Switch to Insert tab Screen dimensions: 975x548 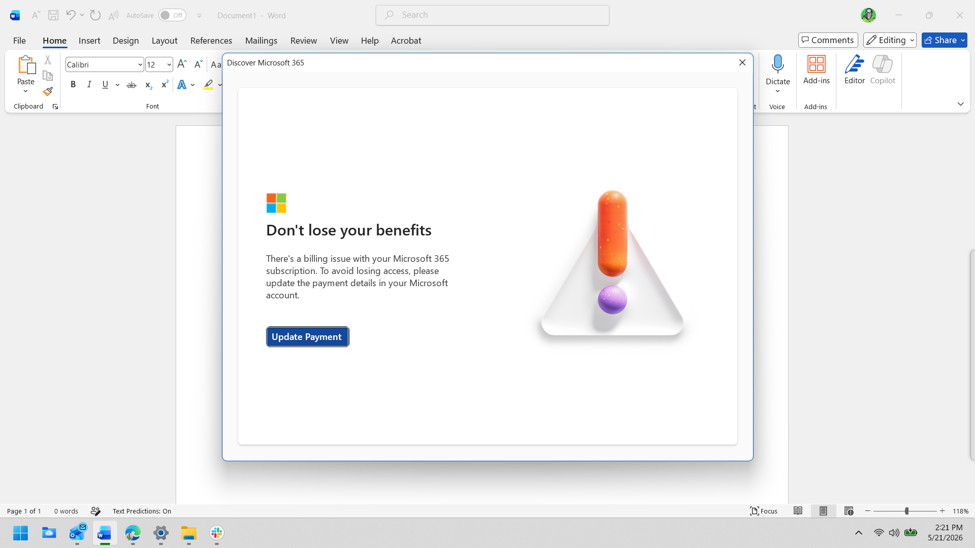tap(89, 40)
